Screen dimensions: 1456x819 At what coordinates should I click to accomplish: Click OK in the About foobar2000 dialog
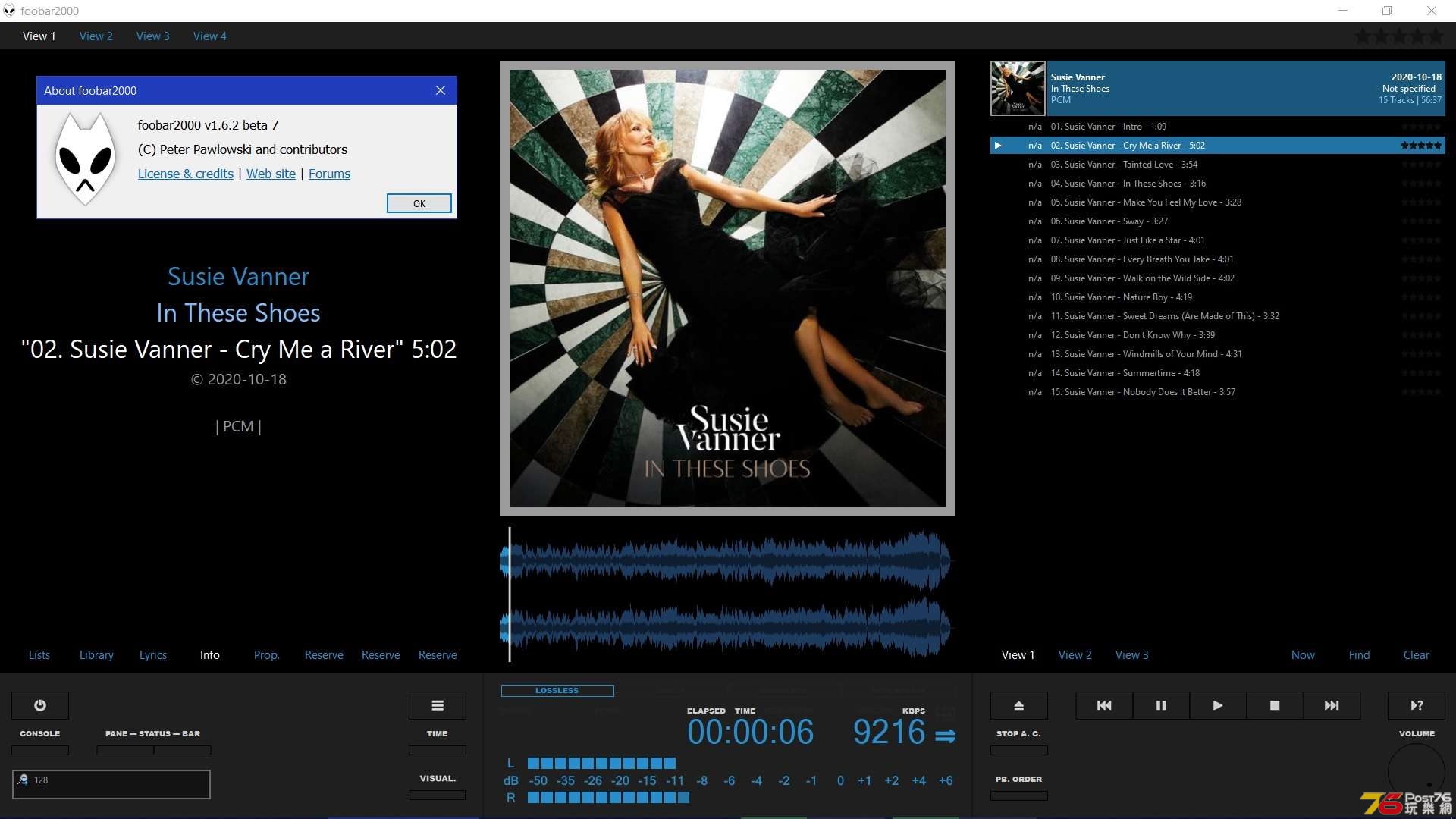pos(419,203)
